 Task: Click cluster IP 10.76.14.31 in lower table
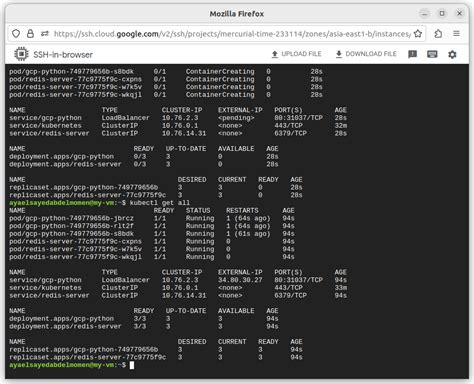pos(184,296)
